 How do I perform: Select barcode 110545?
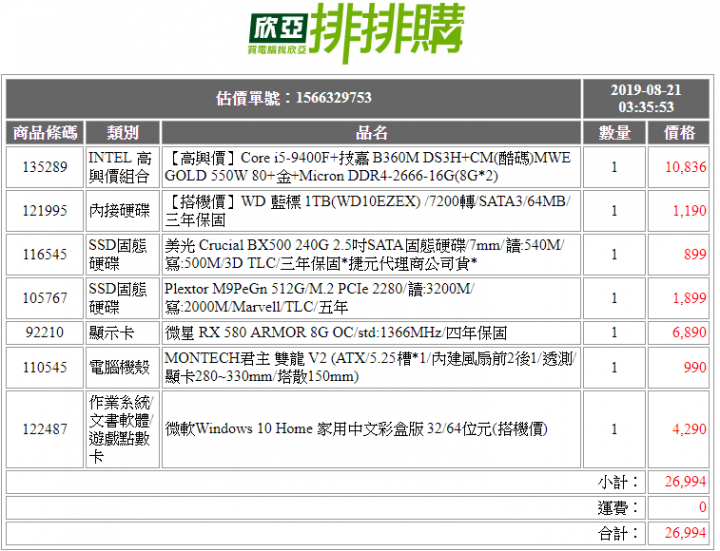[45, 367]
